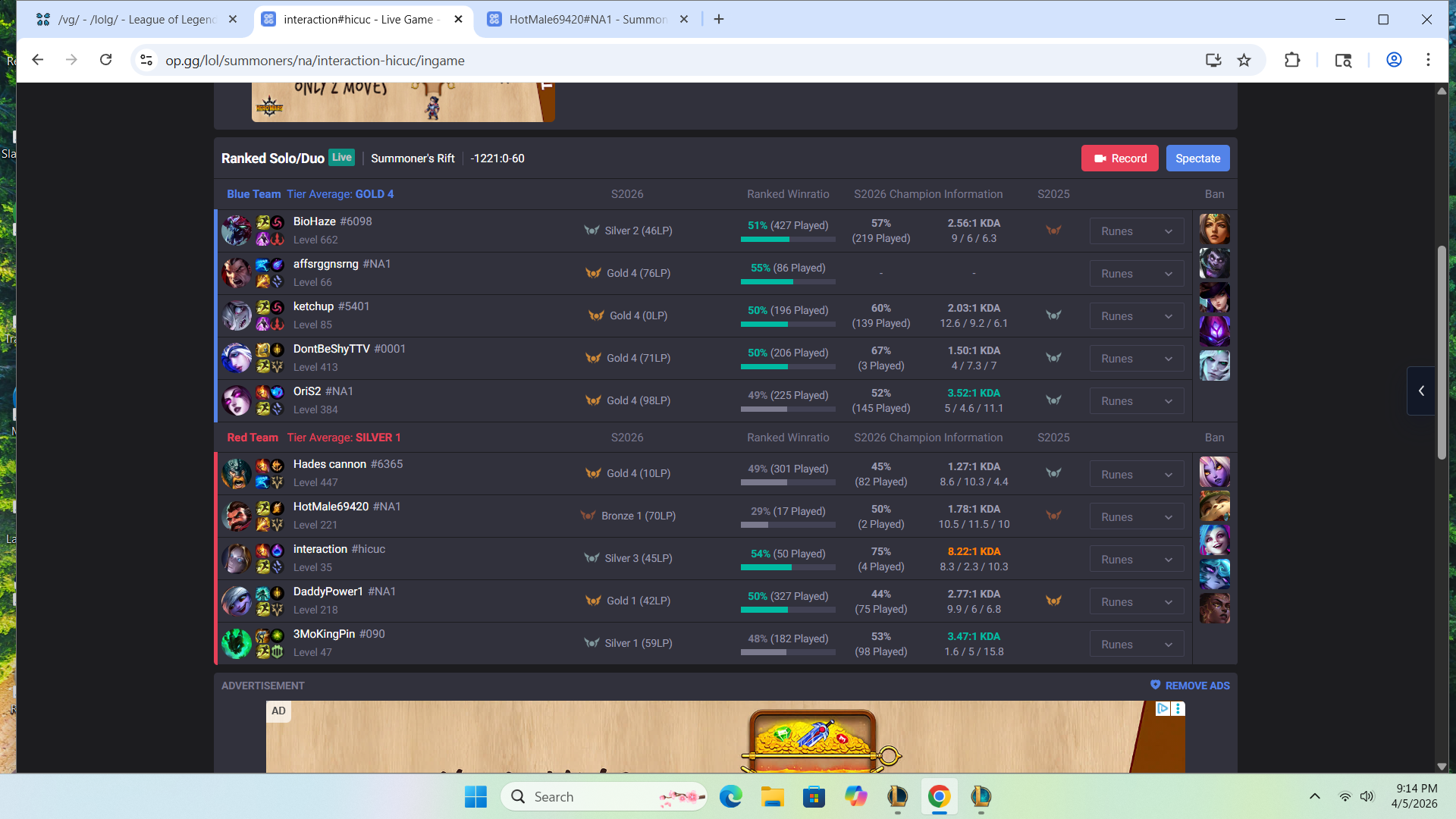The width and height of the screenshot is (1456, 819).
Task: Open ad choices icon on advertisement
Action: click(1162, 708)
